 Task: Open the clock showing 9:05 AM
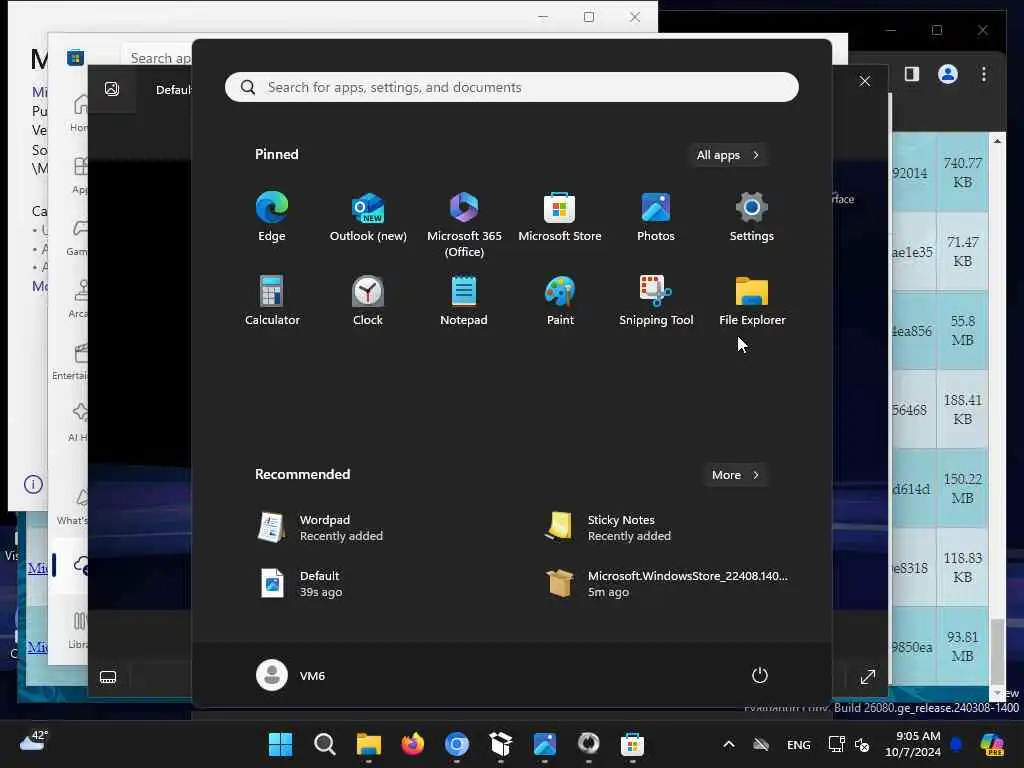point(914,744)
